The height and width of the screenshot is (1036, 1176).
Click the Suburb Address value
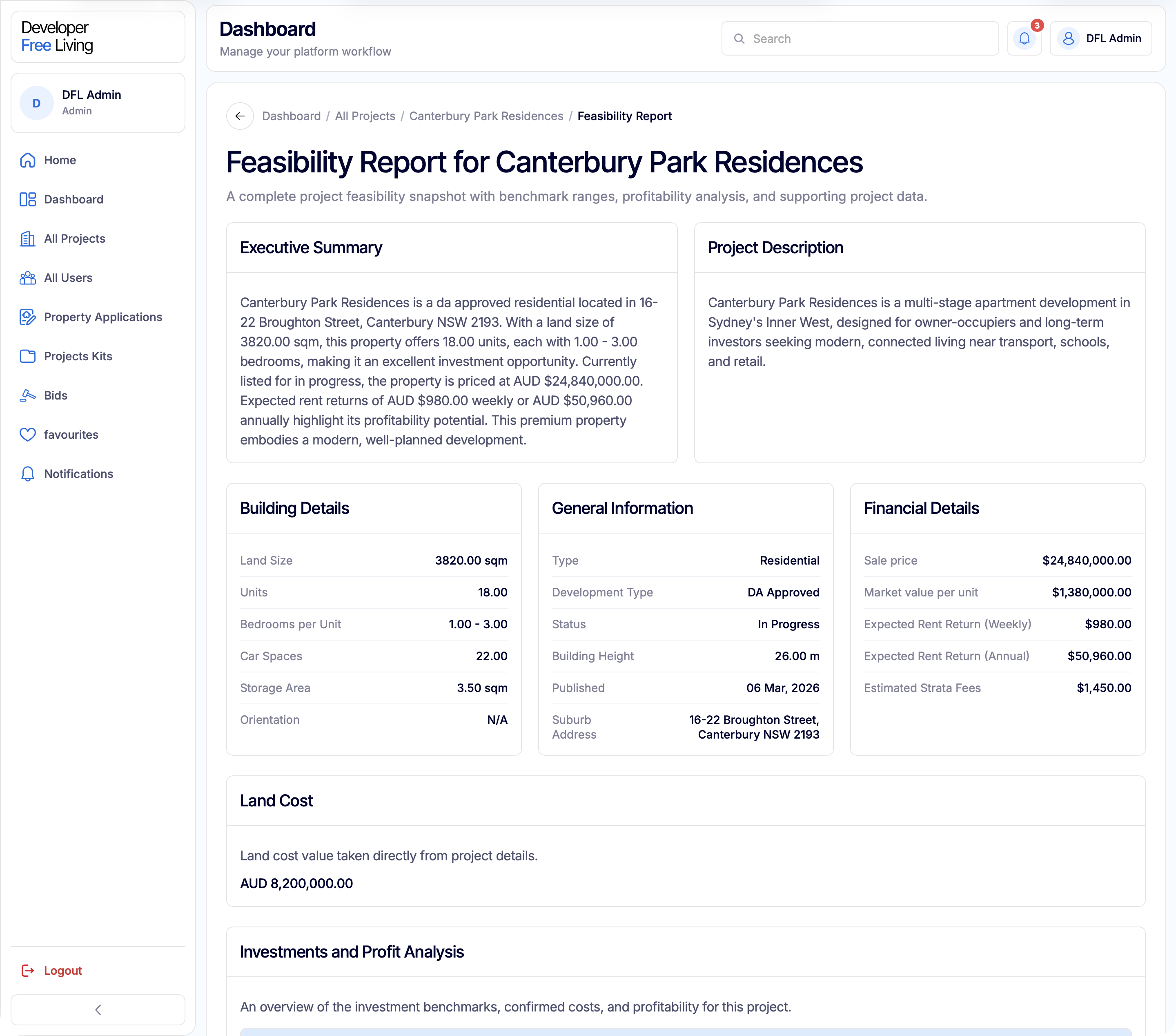click(754, 728)
